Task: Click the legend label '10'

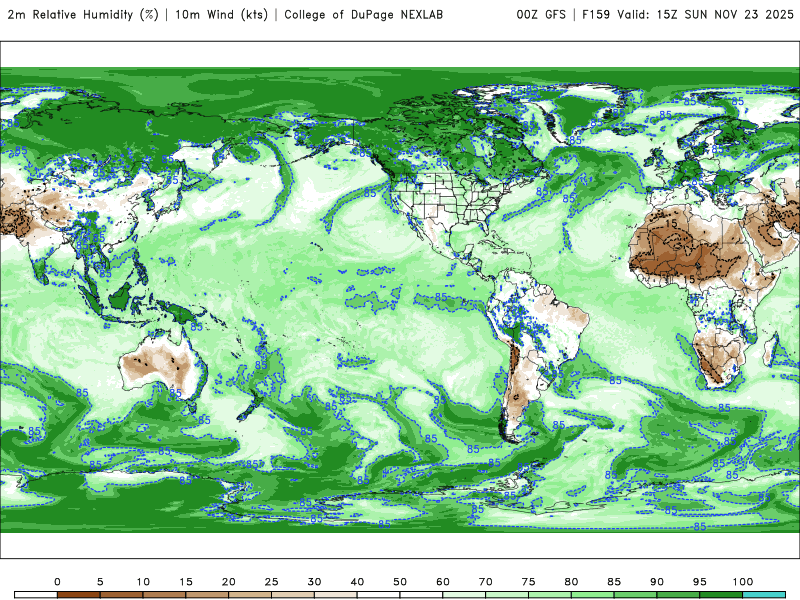Action: coord(143,582)
